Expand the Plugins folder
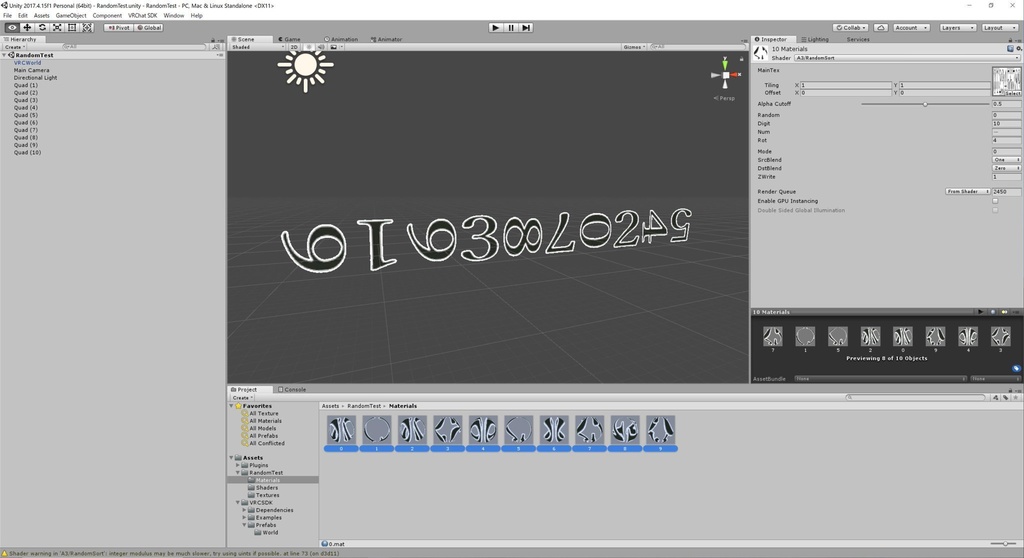This screenshot has width=1024, height=558. point(238,465)
